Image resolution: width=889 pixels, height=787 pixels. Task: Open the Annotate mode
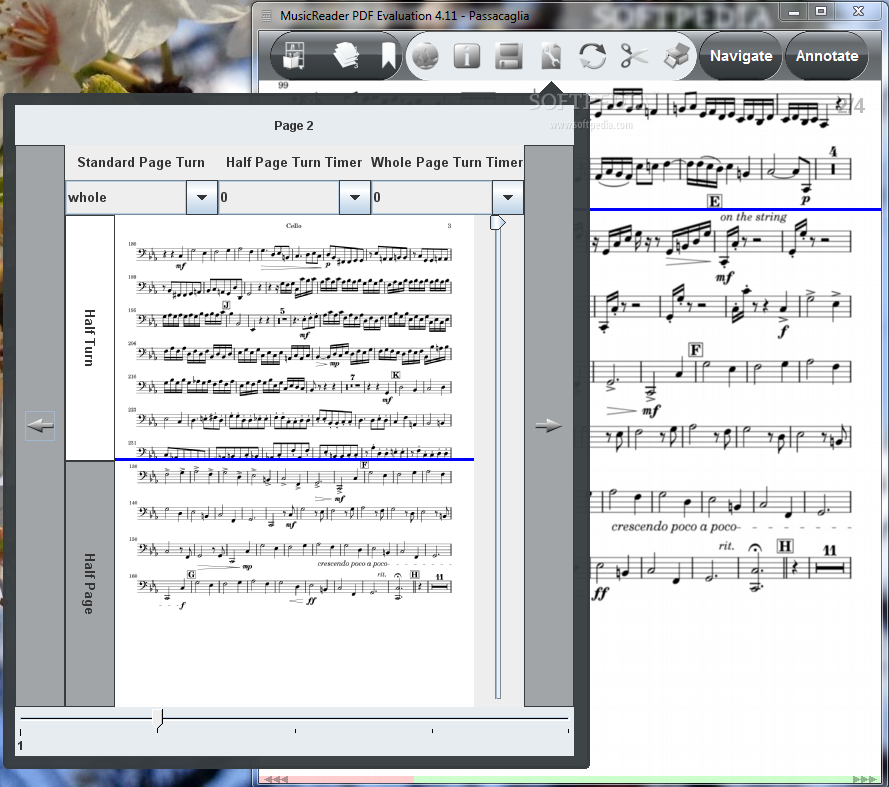coord(827,56)
